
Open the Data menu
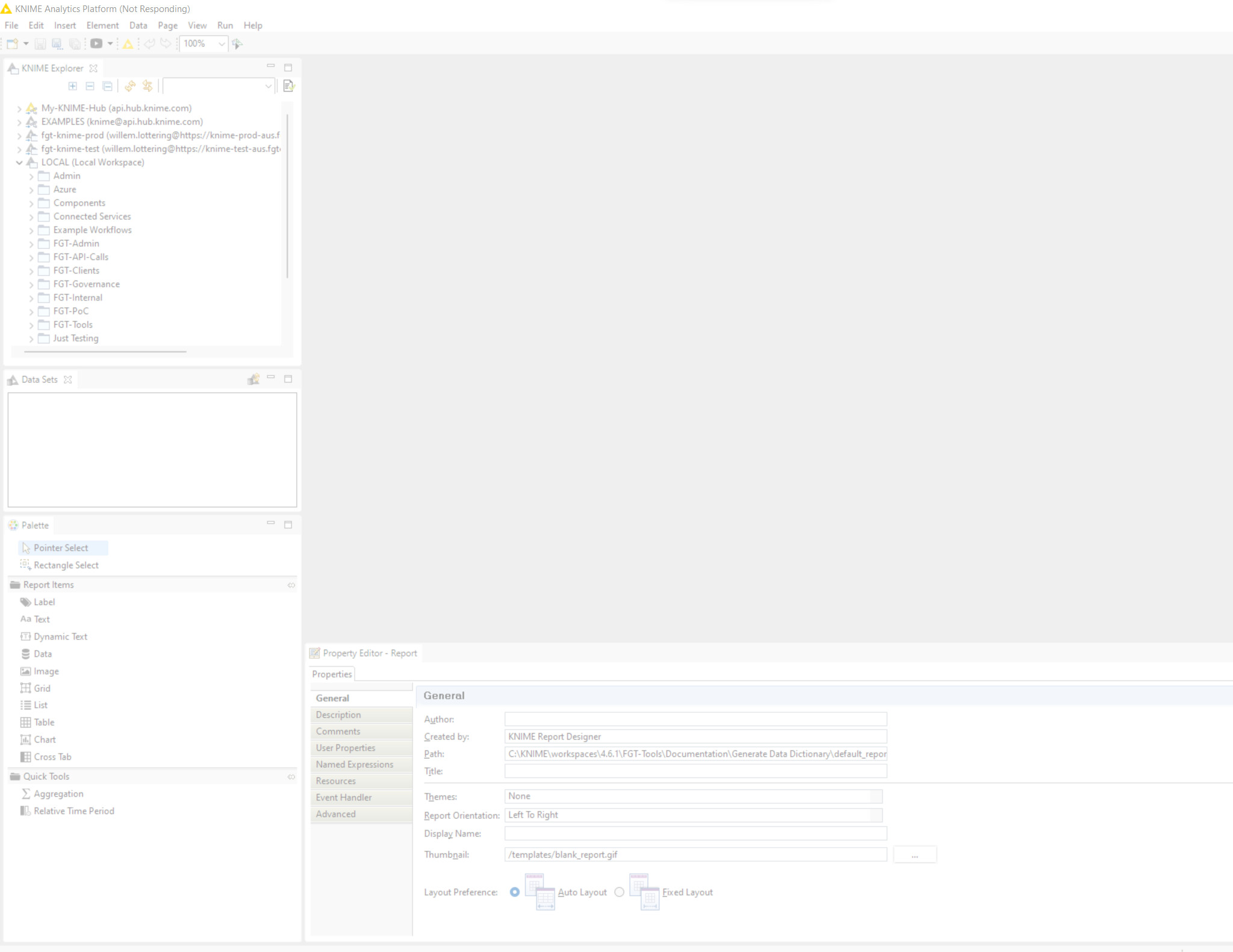point(138,25)
